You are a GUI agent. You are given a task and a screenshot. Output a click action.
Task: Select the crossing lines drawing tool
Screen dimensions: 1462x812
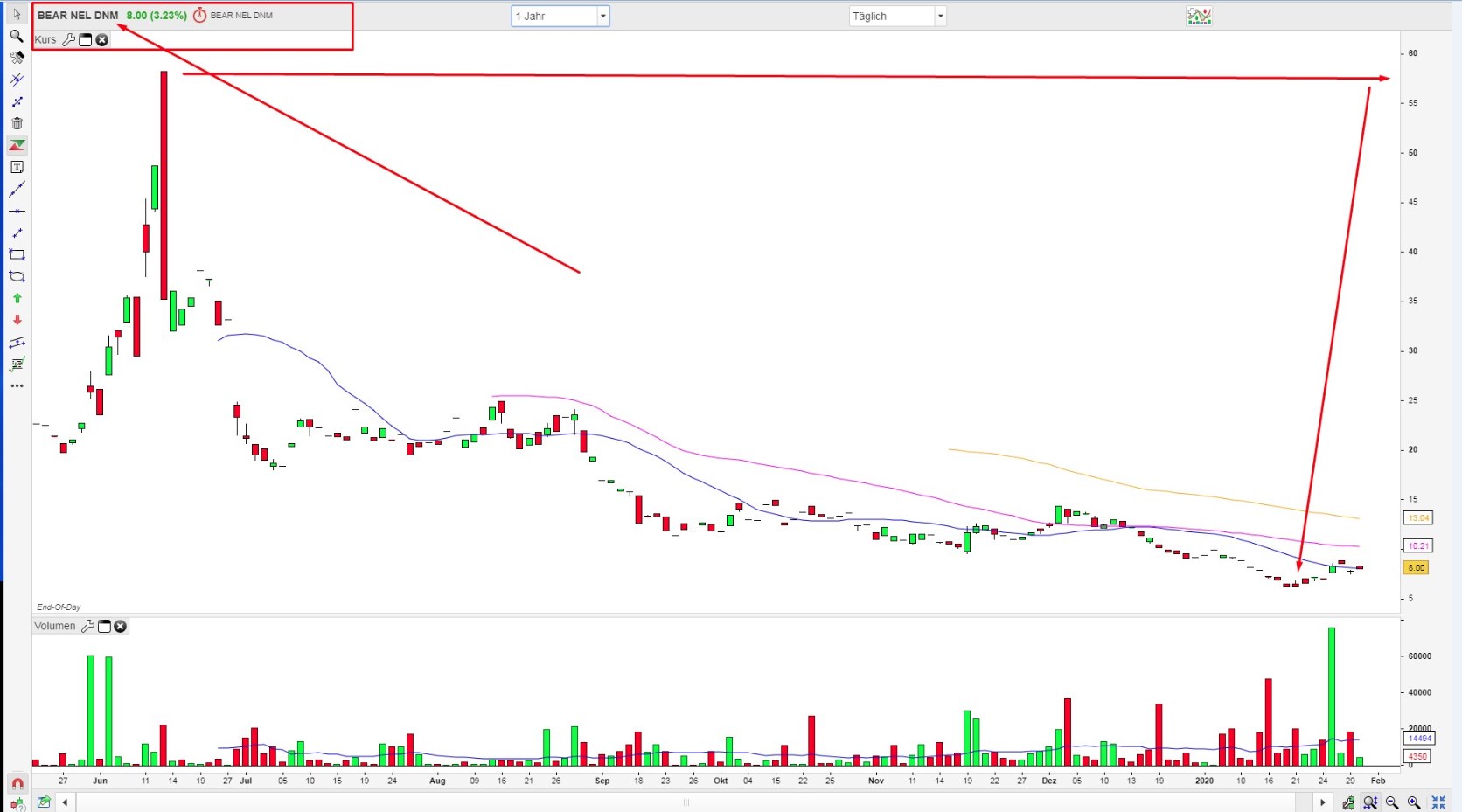point(17,80)
